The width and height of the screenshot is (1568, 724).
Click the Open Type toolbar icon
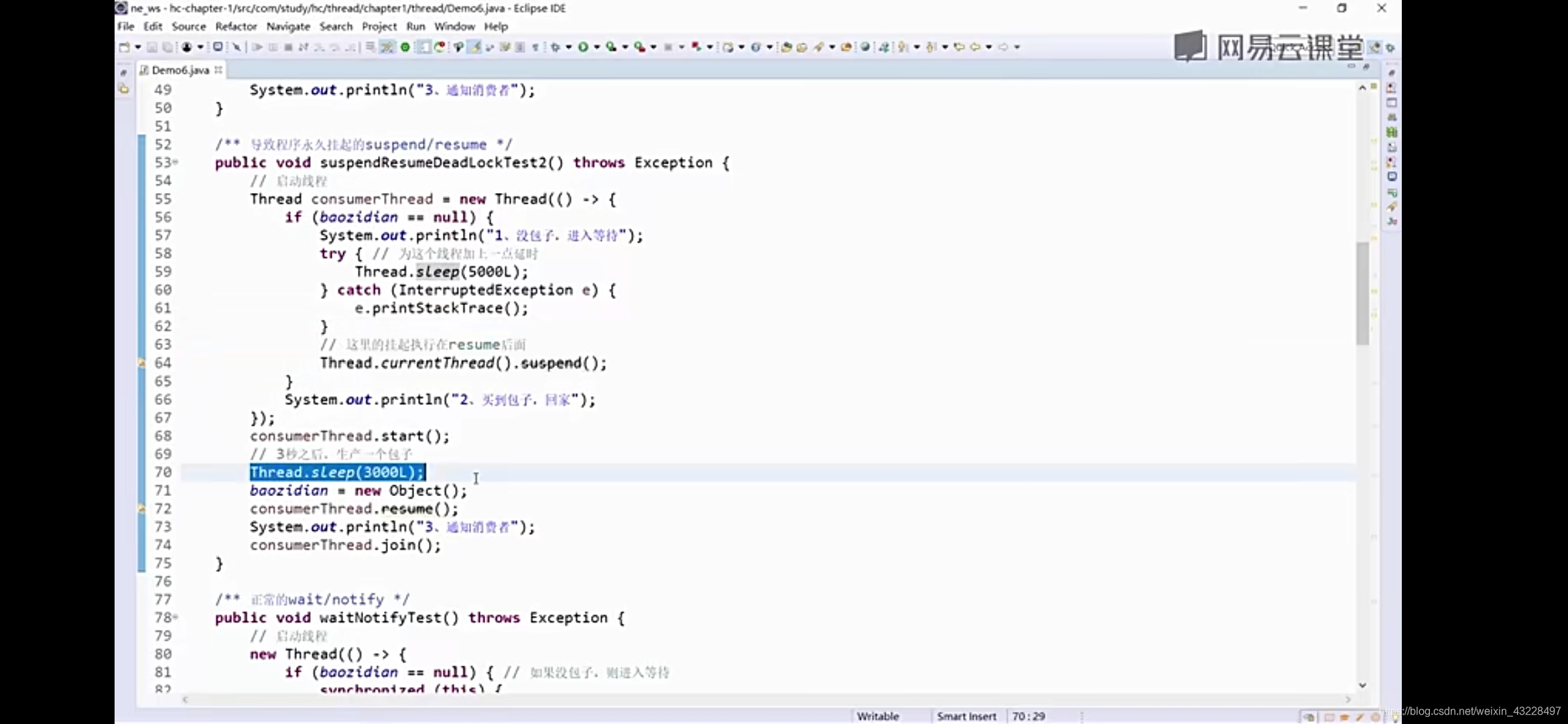786,47
